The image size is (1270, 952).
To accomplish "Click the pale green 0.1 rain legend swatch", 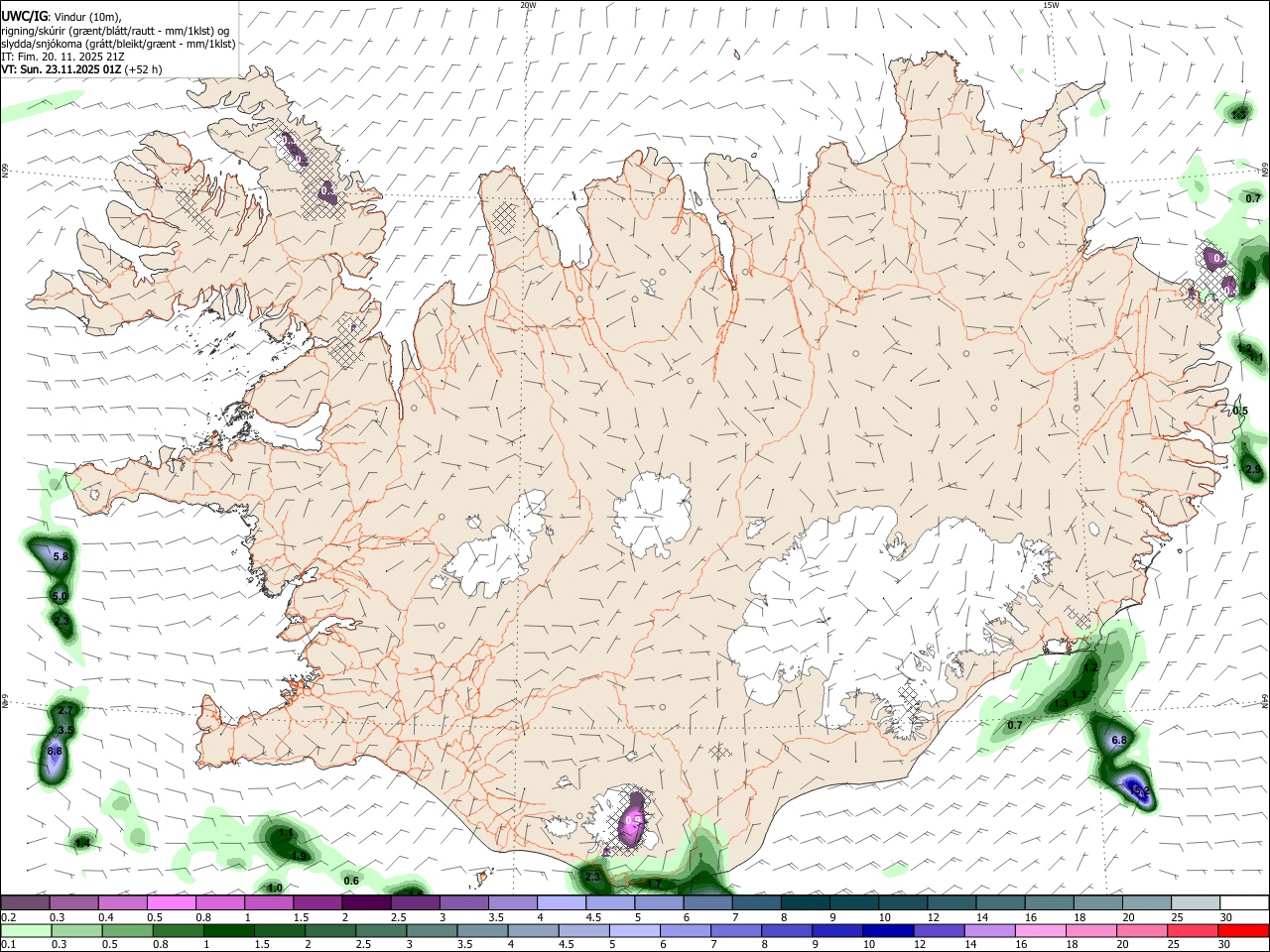I will (25, 931).
